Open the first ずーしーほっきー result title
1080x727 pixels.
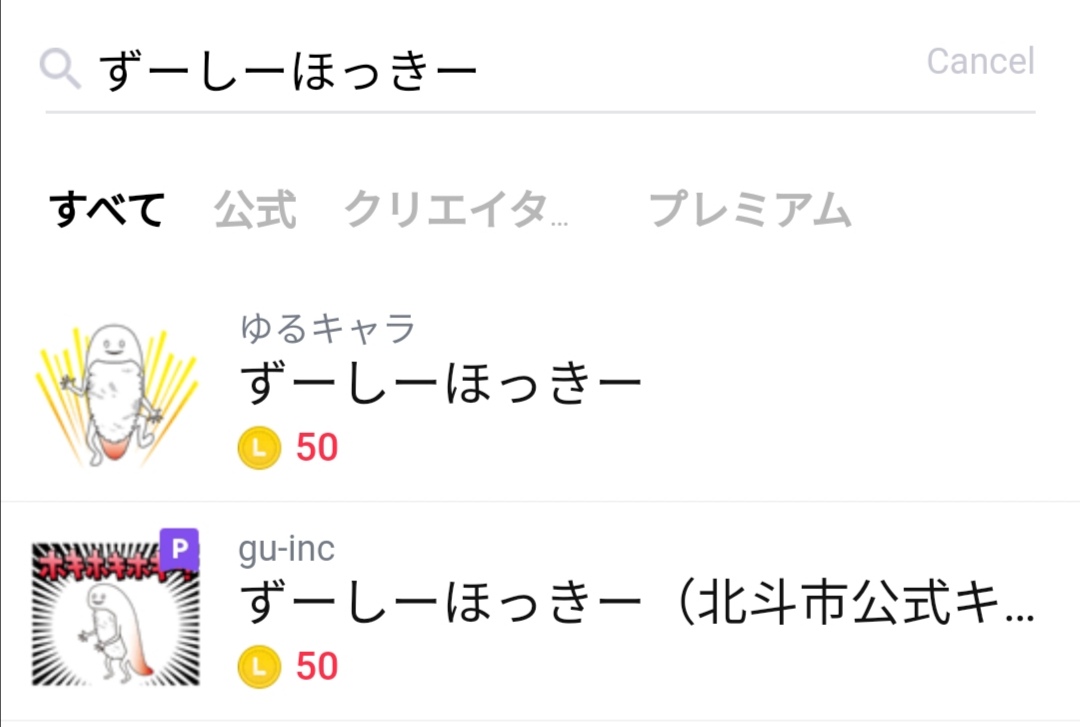(441, 383)
